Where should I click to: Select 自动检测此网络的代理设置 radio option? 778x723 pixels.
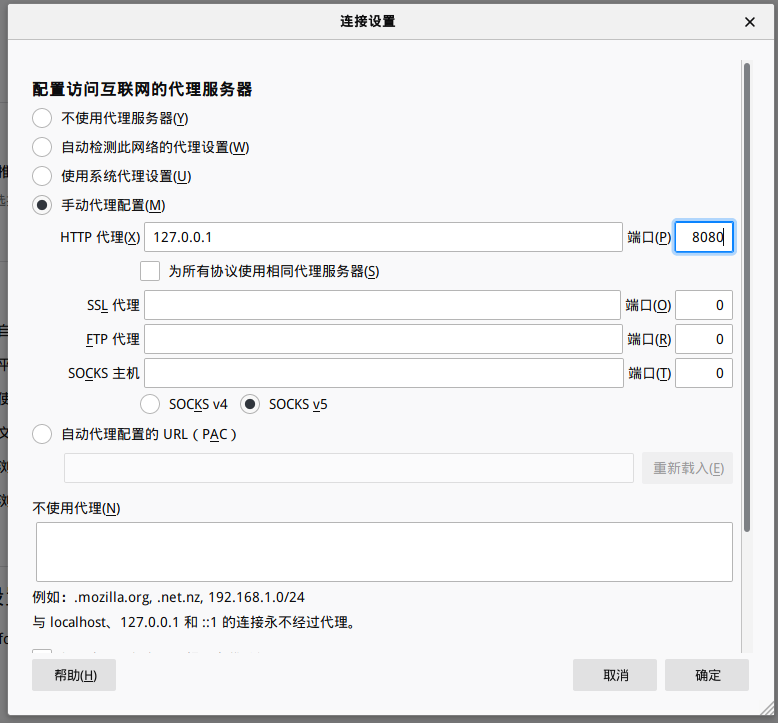click(x=42, y=147)
